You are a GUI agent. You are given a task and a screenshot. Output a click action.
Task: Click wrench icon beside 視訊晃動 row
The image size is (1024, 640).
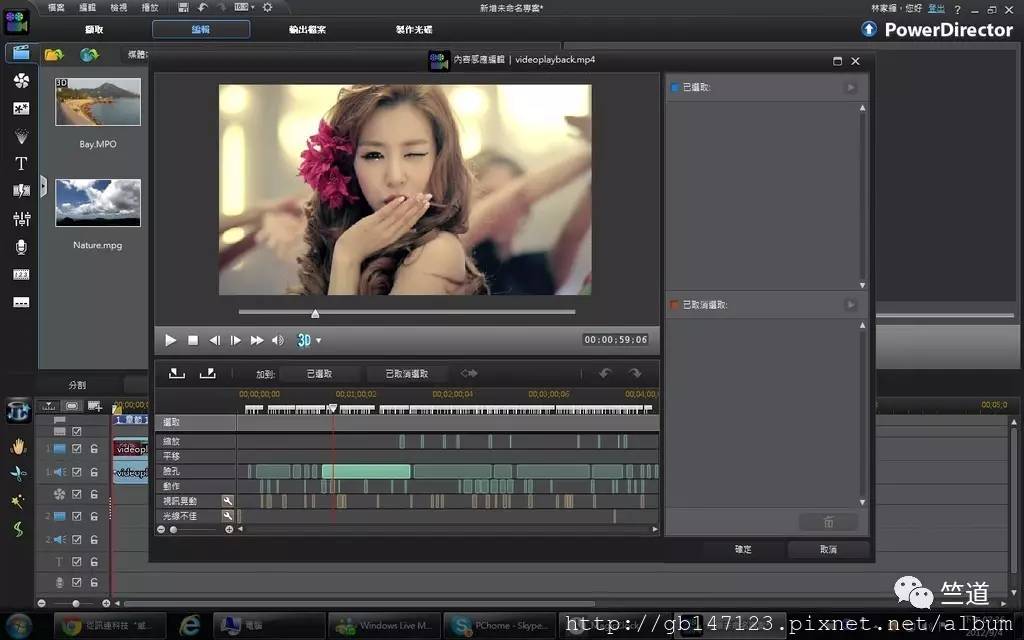pyautogui.click(x=228, y=501)
